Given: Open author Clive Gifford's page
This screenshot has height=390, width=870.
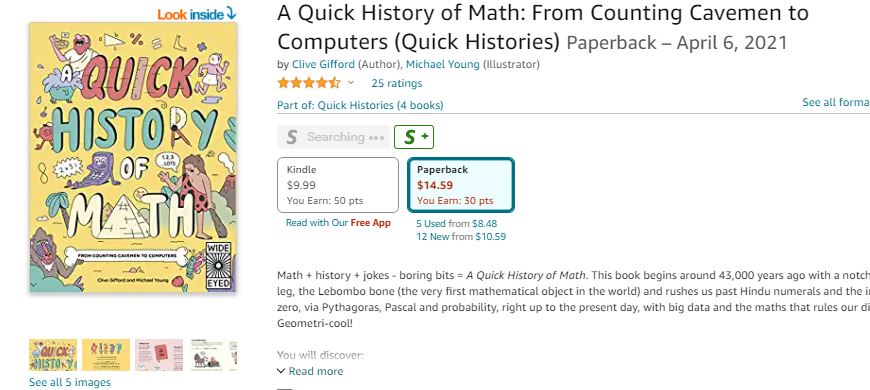Looking at the screenshot, I should (x=323, y=64).
